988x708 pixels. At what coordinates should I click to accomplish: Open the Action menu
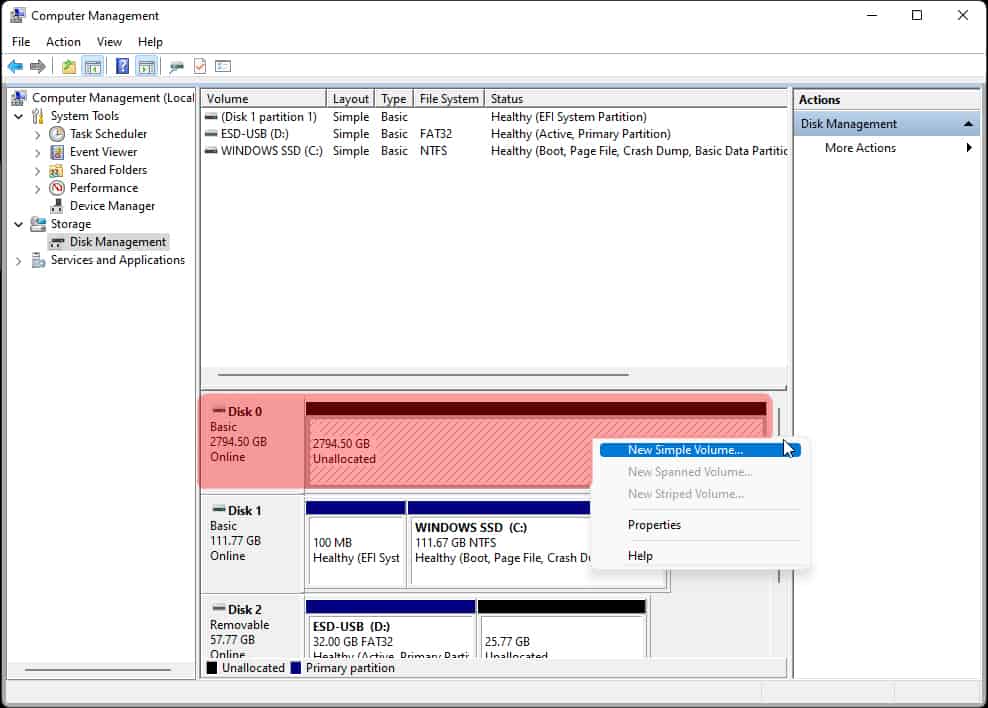63,42
